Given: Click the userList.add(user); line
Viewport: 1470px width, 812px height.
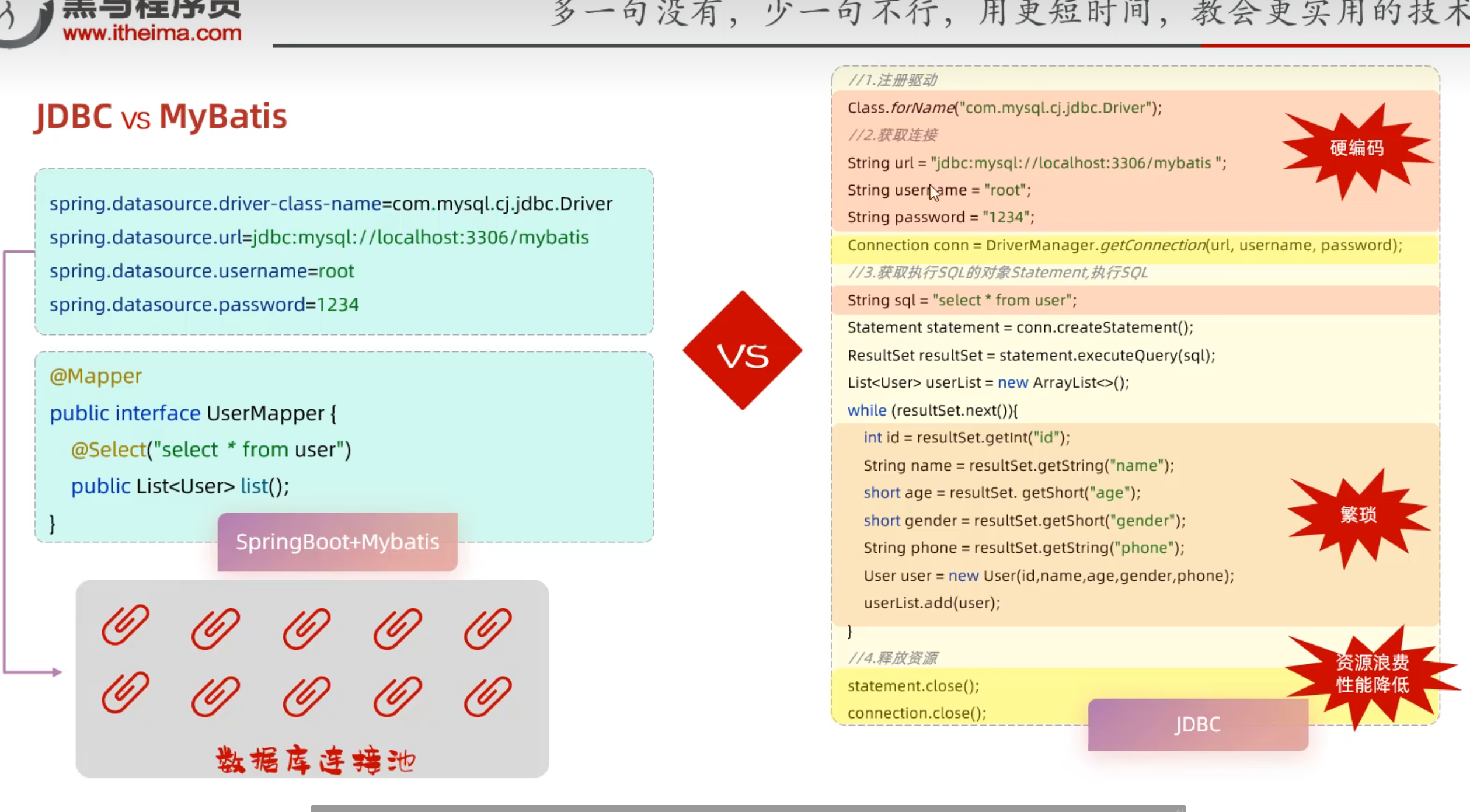Looking at the screenshot, I should pyautogui.click(x=932, y=603).
